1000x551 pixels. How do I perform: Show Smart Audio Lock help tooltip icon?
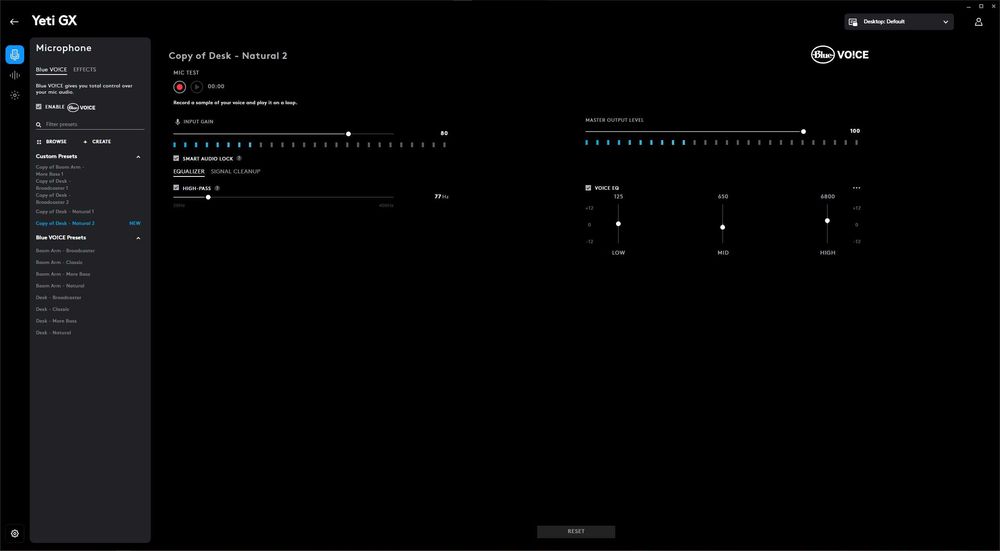pos(239,158)
